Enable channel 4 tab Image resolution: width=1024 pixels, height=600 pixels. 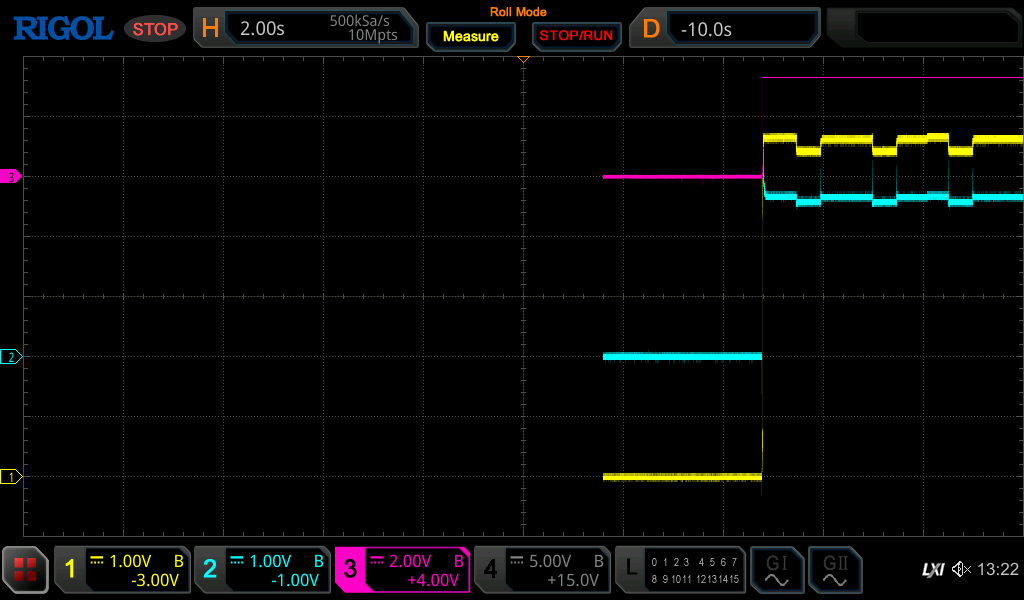tap(542, 570)
